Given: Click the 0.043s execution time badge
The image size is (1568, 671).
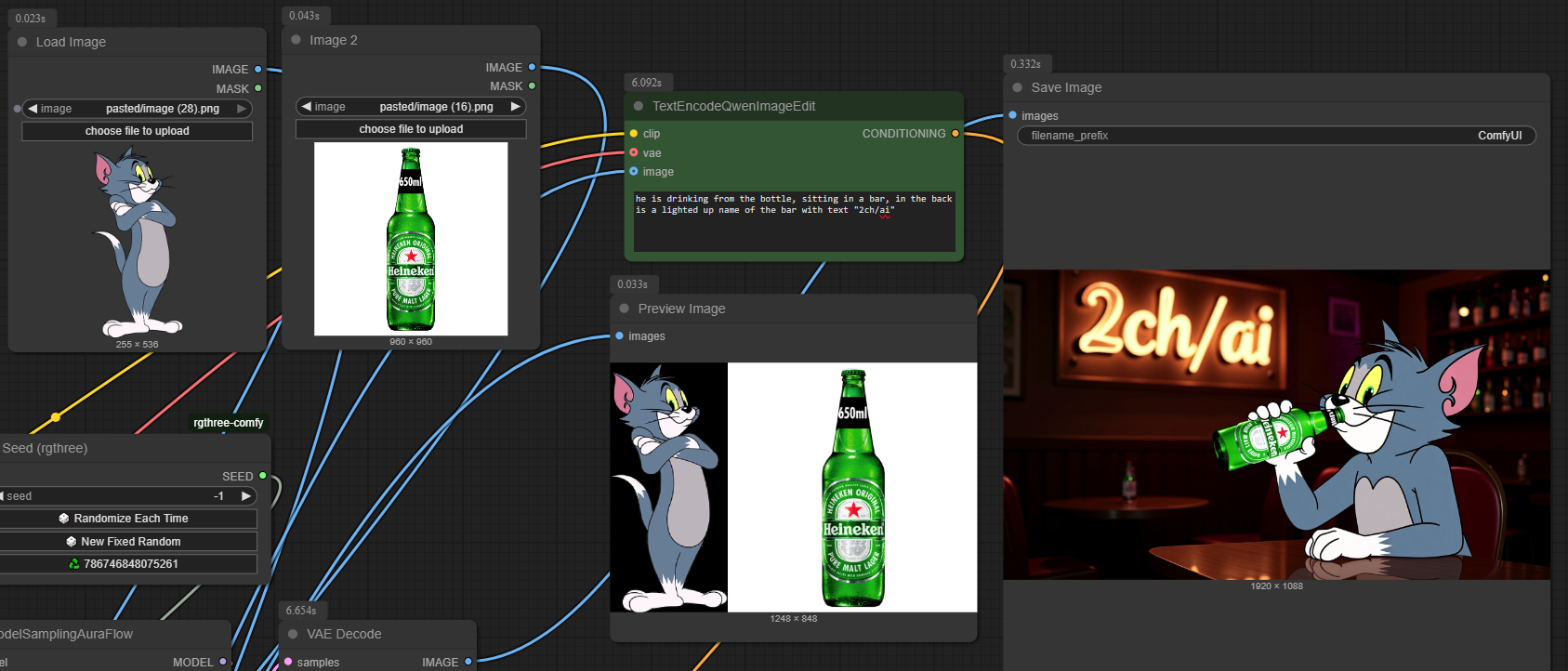Looking at the screenshot, I should pos(304,16).
